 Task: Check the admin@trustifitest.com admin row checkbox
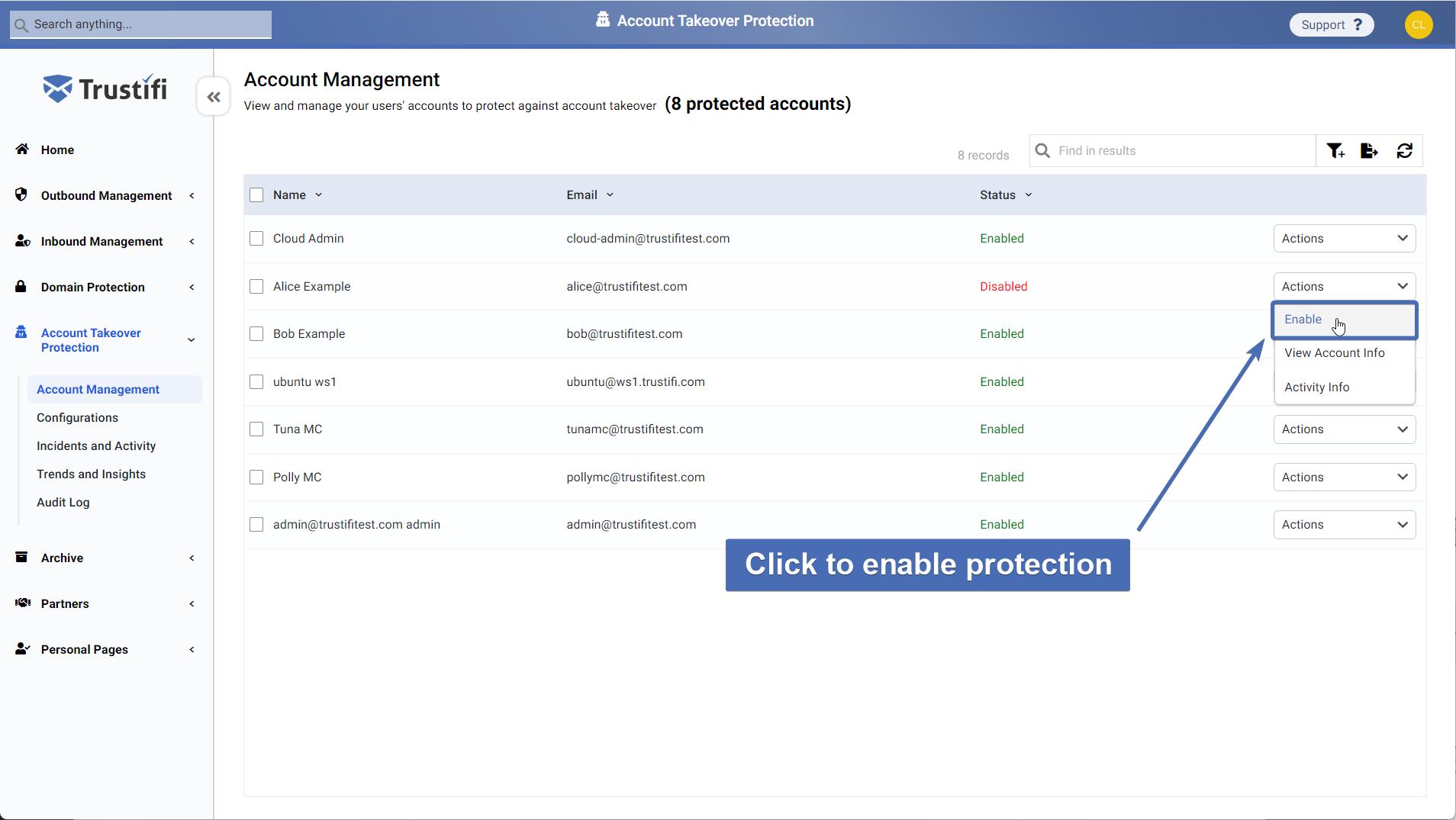(256, 524)
